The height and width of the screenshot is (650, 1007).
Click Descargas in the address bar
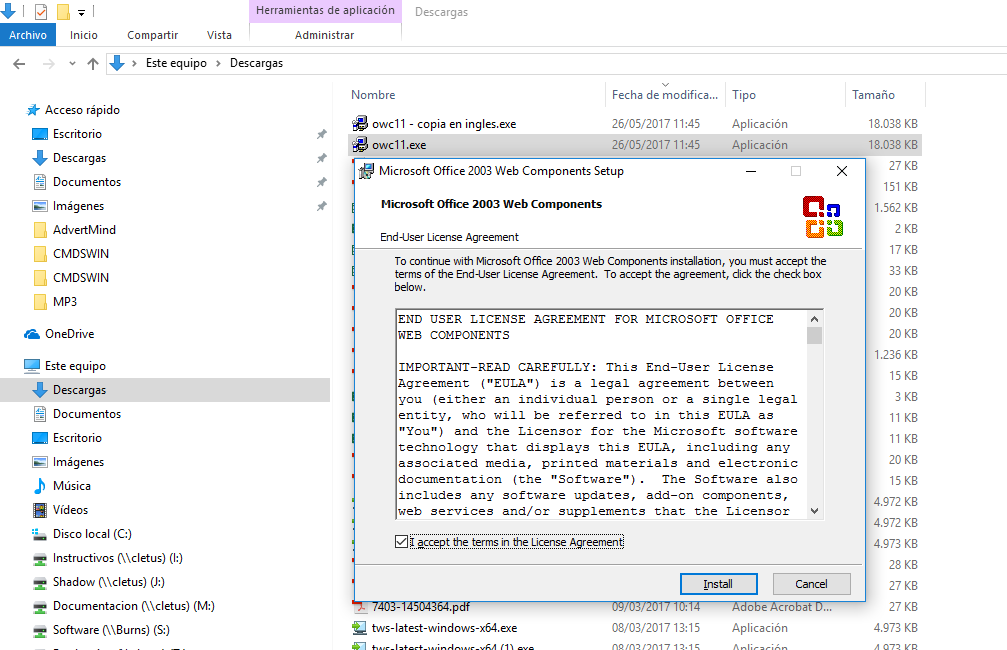click(x=256, y=63)
